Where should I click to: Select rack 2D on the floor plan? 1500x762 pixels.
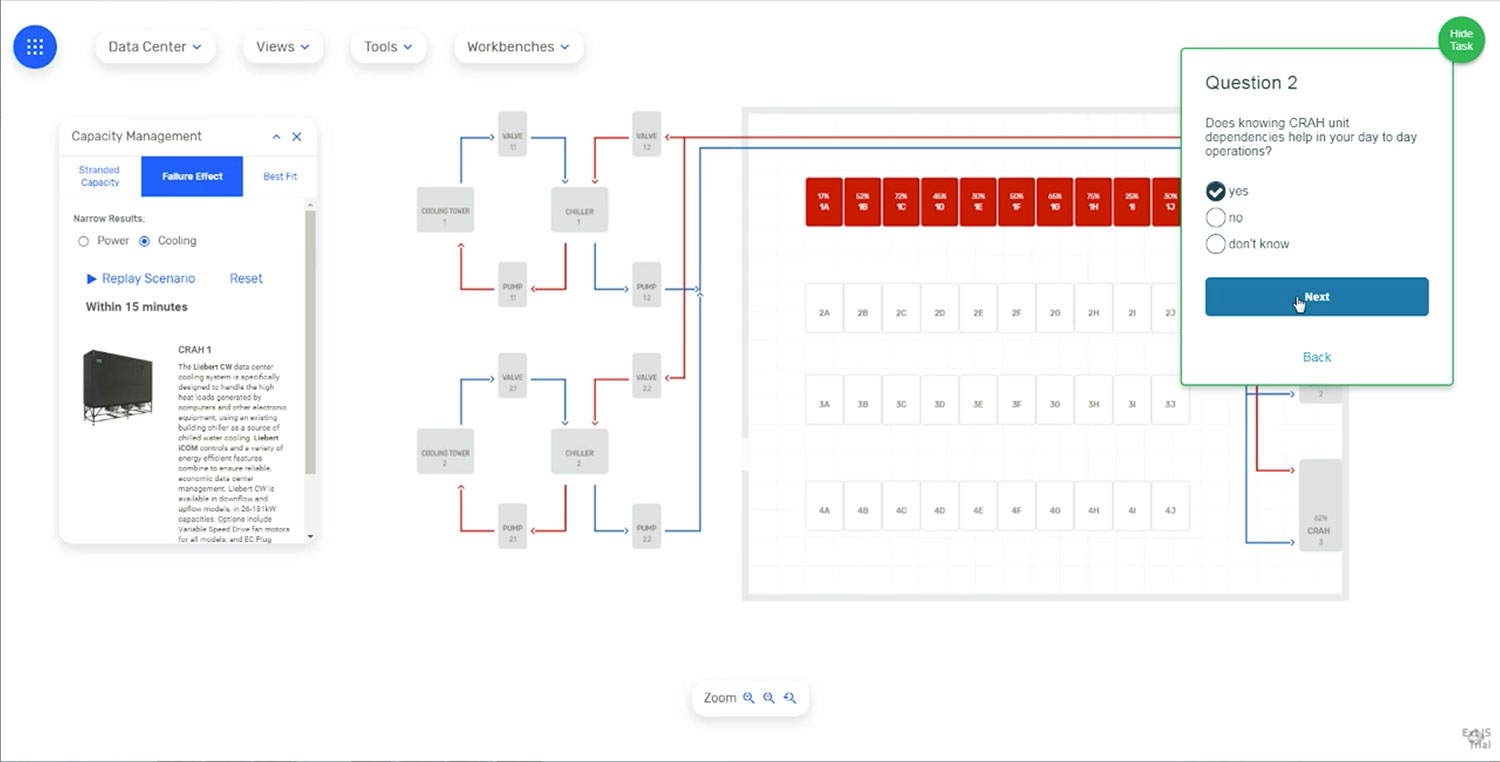[x=940, y=308]
